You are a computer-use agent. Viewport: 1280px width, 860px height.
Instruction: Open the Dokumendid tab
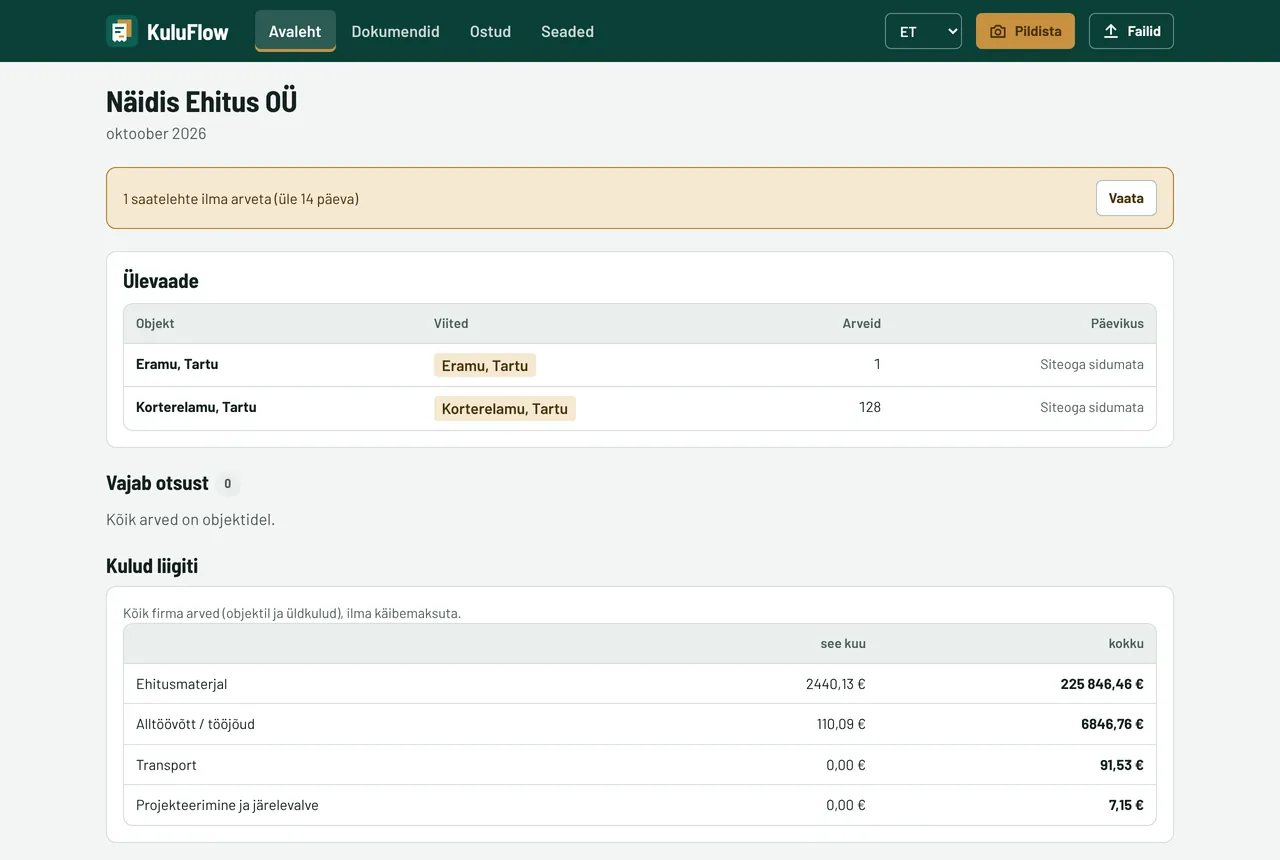click(x=395, y=31)
